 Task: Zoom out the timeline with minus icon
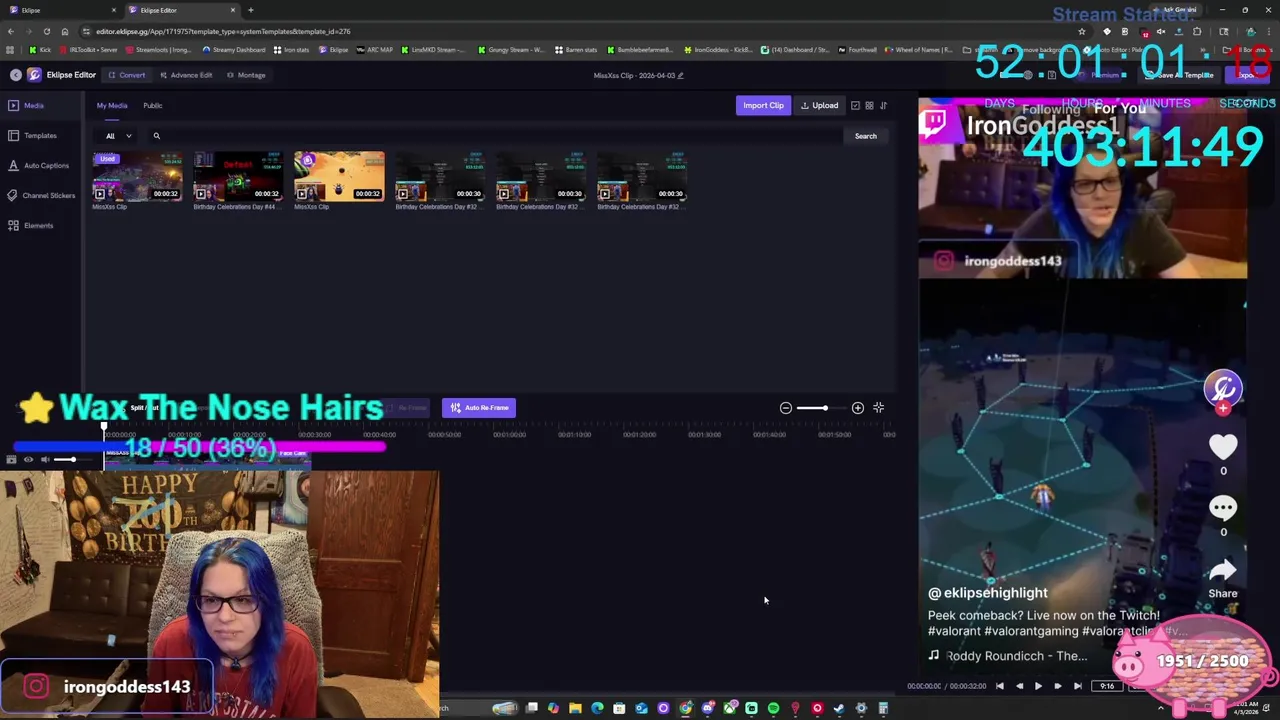[x=786, y=408]
